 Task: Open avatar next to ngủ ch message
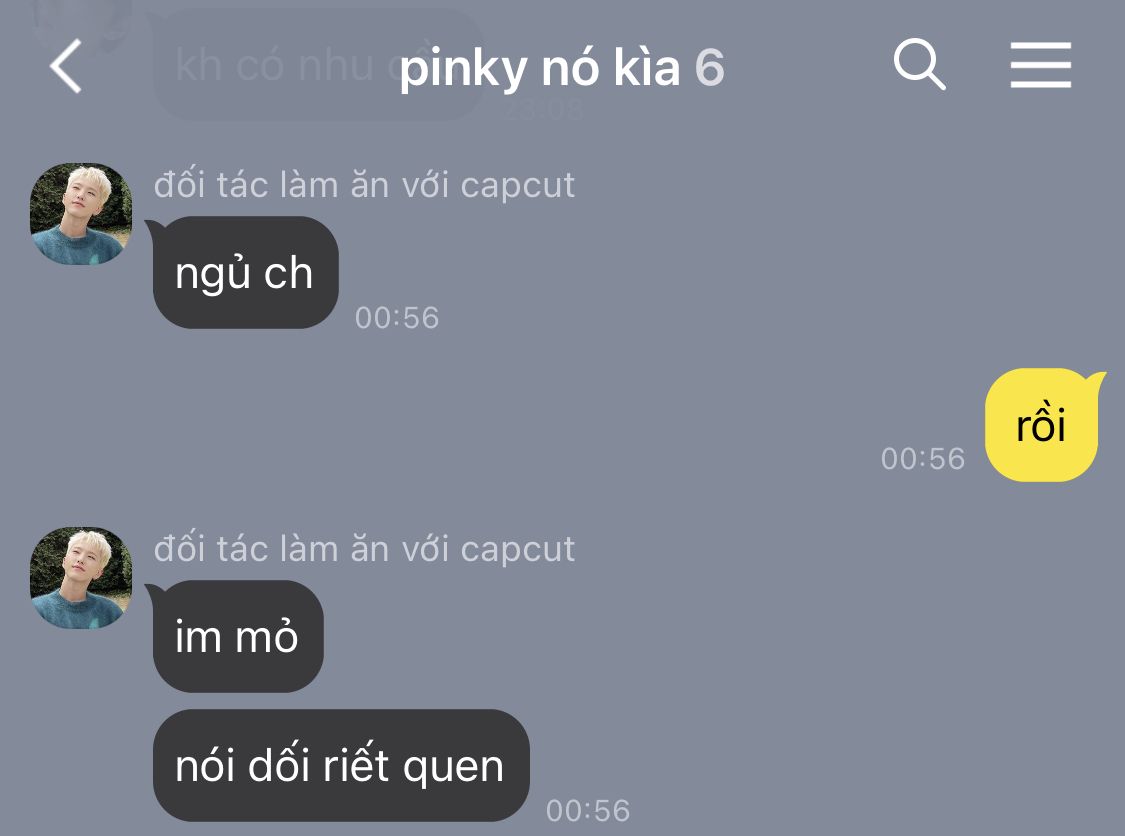tap(80, 214)
